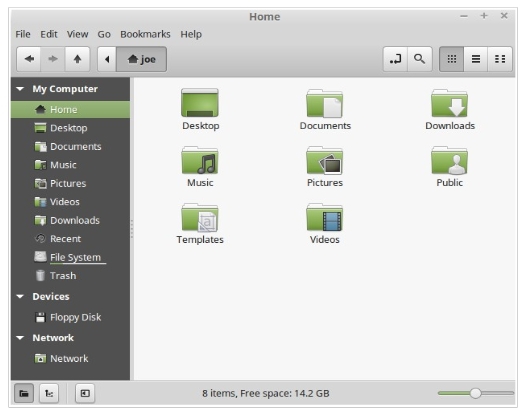Image resolution: width=522 pixels, height=414 pixels.
Task: Select the Templates folder icon
Action: (x=200, y=217)
